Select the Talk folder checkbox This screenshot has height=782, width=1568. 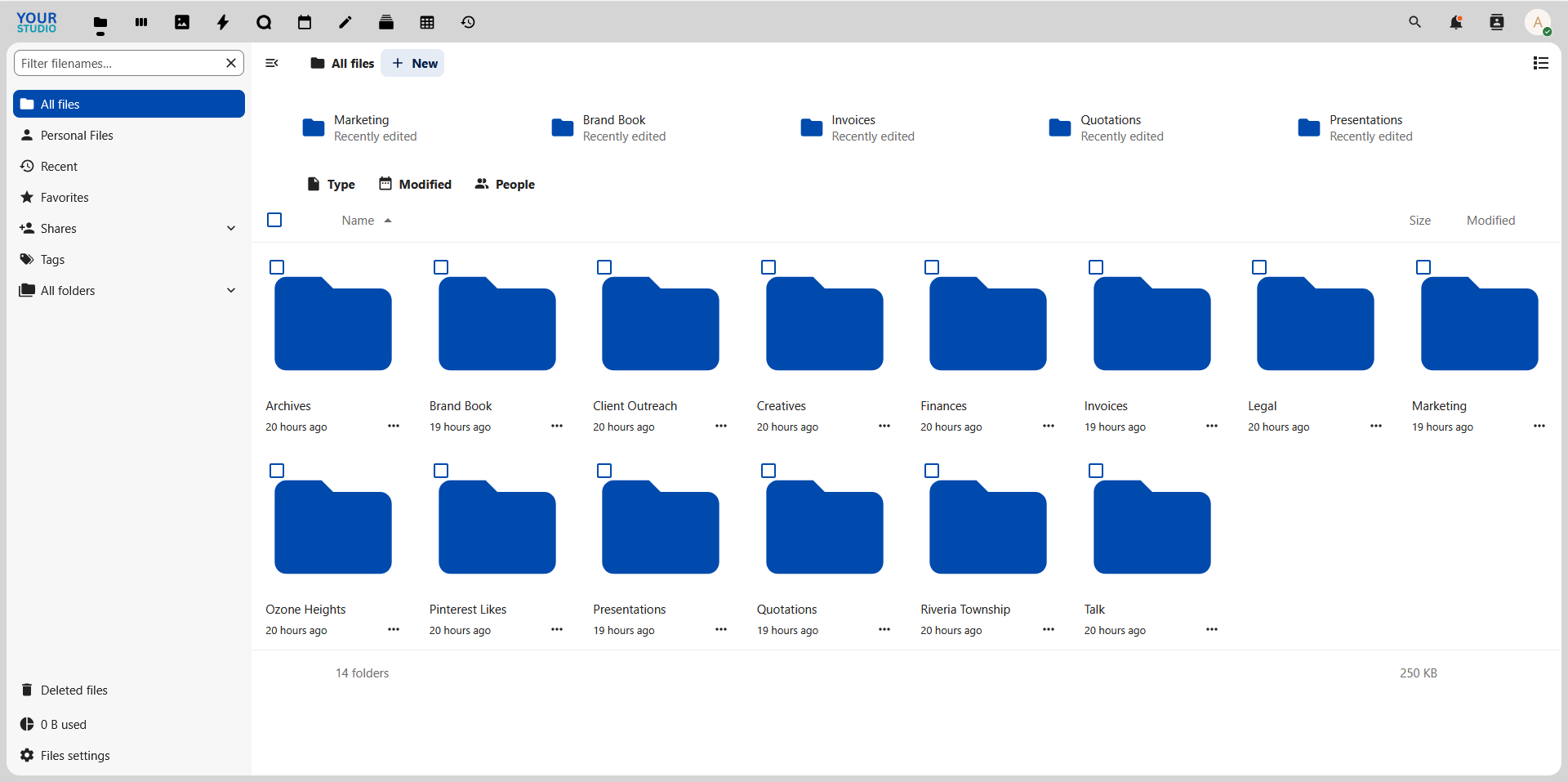[1096, 471]
